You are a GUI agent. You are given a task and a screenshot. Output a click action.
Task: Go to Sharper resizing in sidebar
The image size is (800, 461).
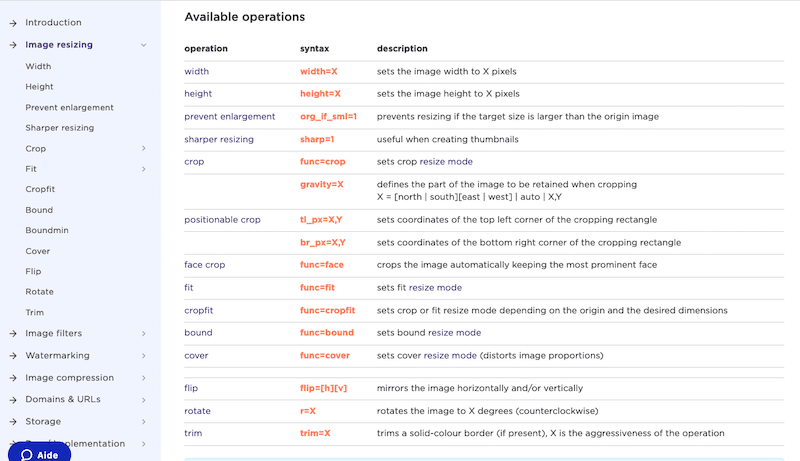[60, 128]
